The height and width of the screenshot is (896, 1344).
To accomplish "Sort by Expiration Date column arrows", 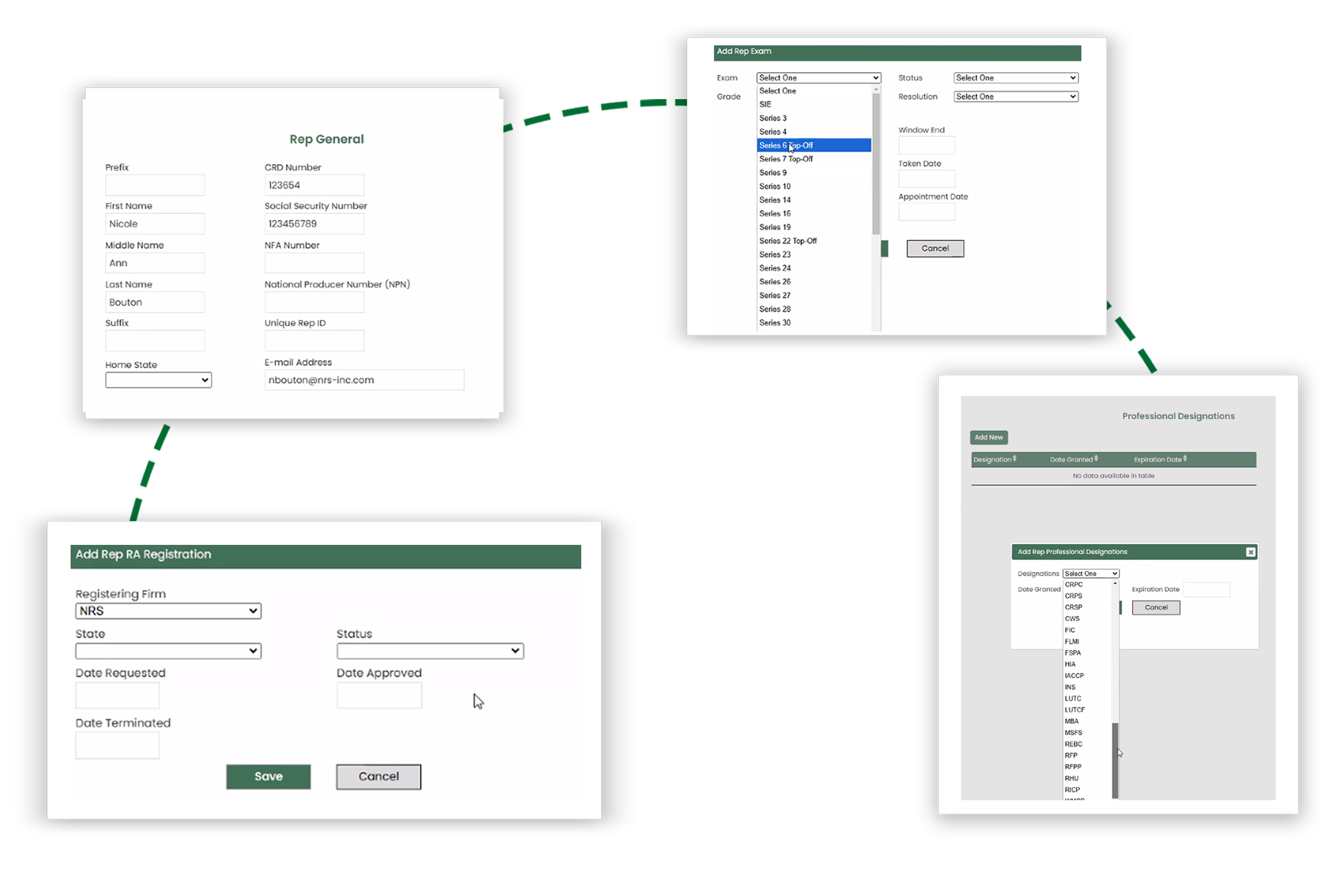I will coord(1185,459).
